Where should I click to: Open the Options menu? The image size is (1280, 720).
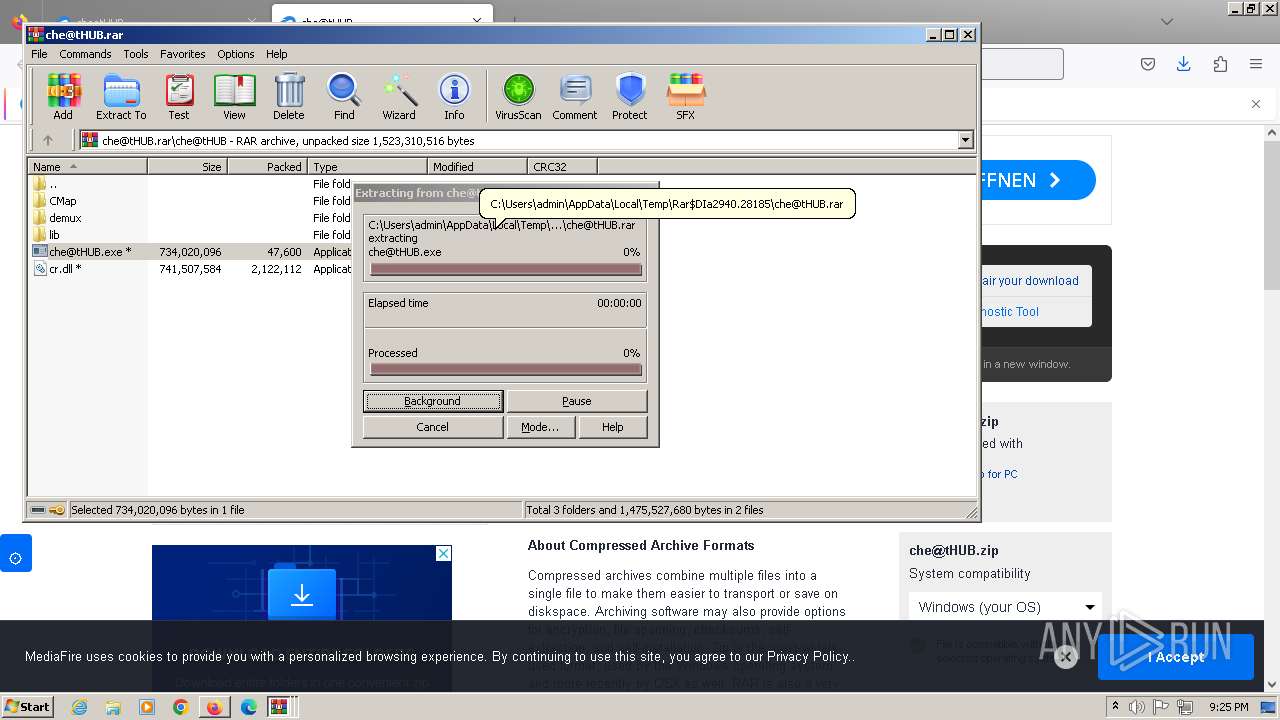point(236,54)
